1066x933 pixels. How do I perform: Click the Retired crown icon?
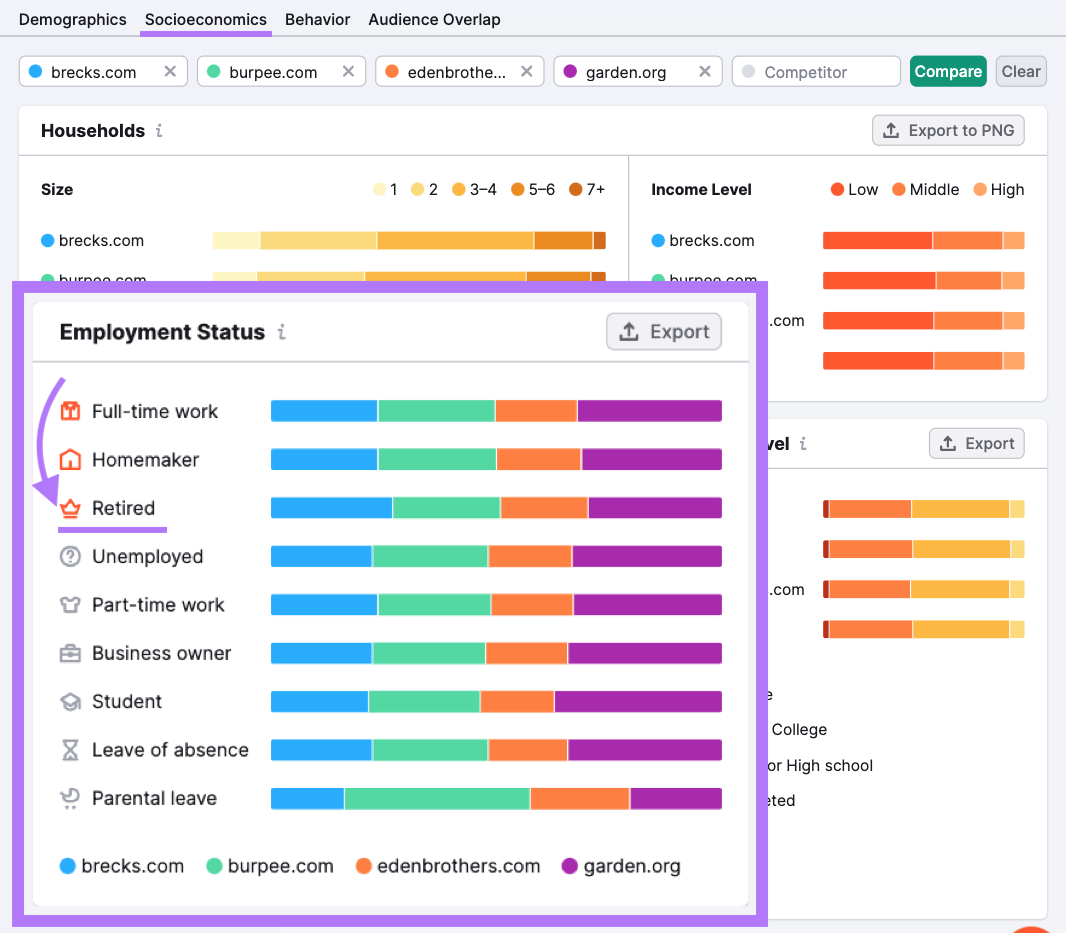pyautogui.click(x=70, y=508)
